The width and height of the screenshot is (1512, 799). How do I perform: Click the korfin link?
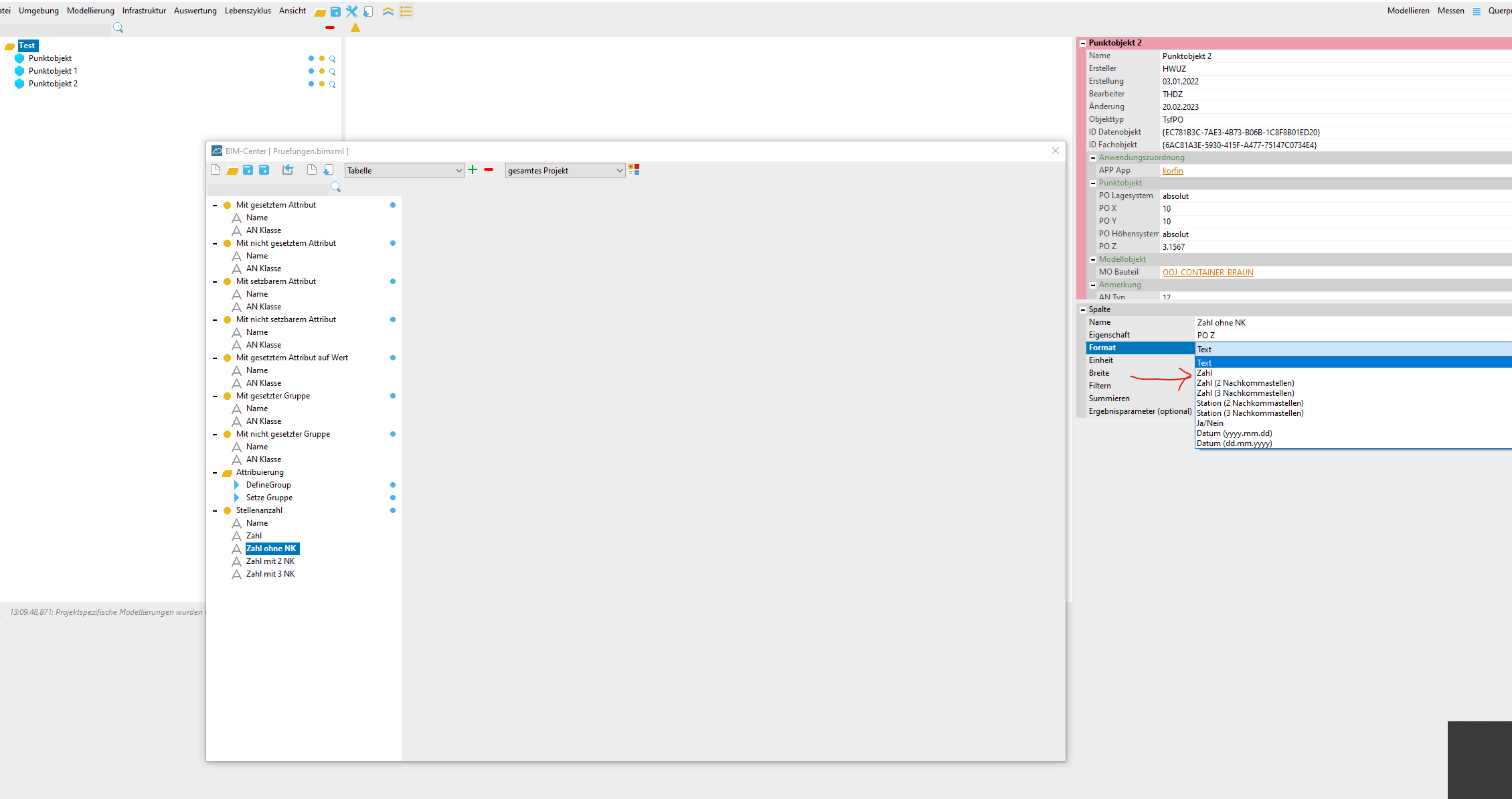click(x=1173, y=171)
